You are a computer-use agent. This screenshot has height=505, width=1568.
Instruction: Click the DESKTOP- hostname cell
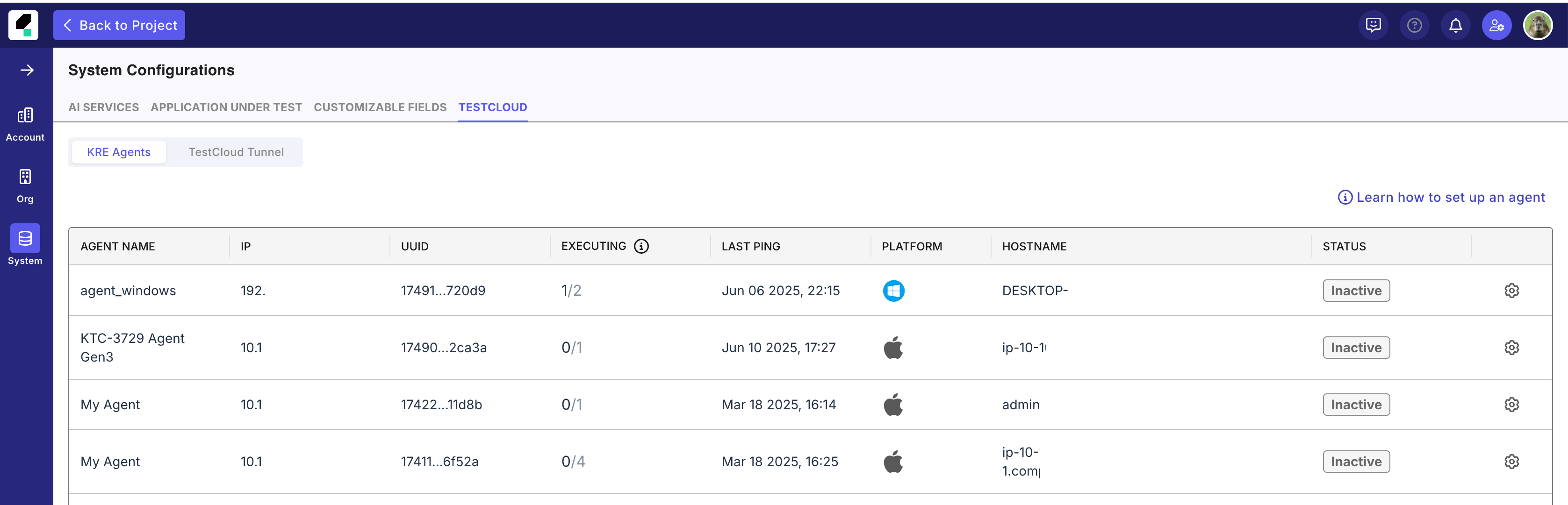[x=1035, y=291]
